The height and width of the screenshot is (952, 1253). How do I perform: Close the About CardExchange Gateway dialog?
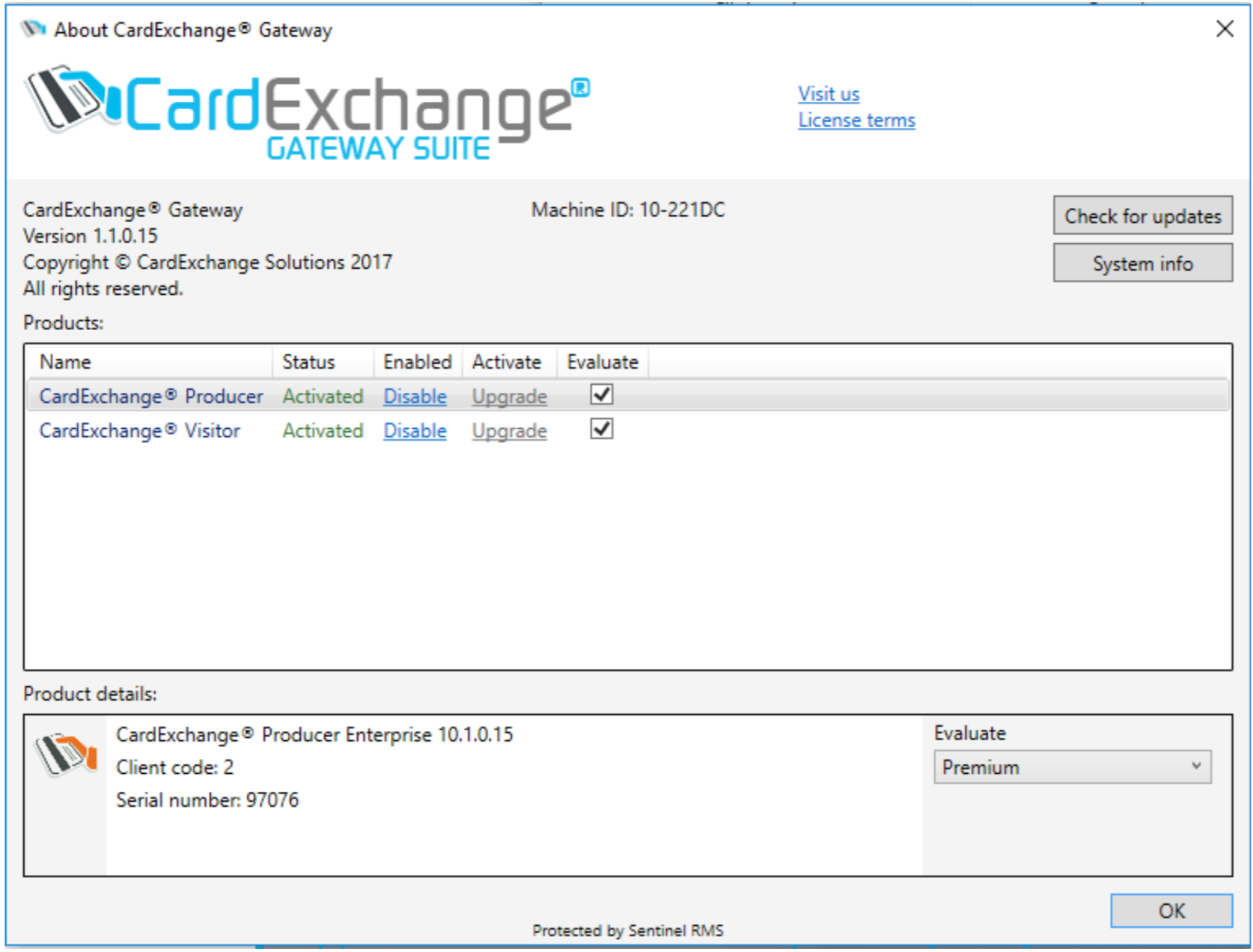[1225, 29]
